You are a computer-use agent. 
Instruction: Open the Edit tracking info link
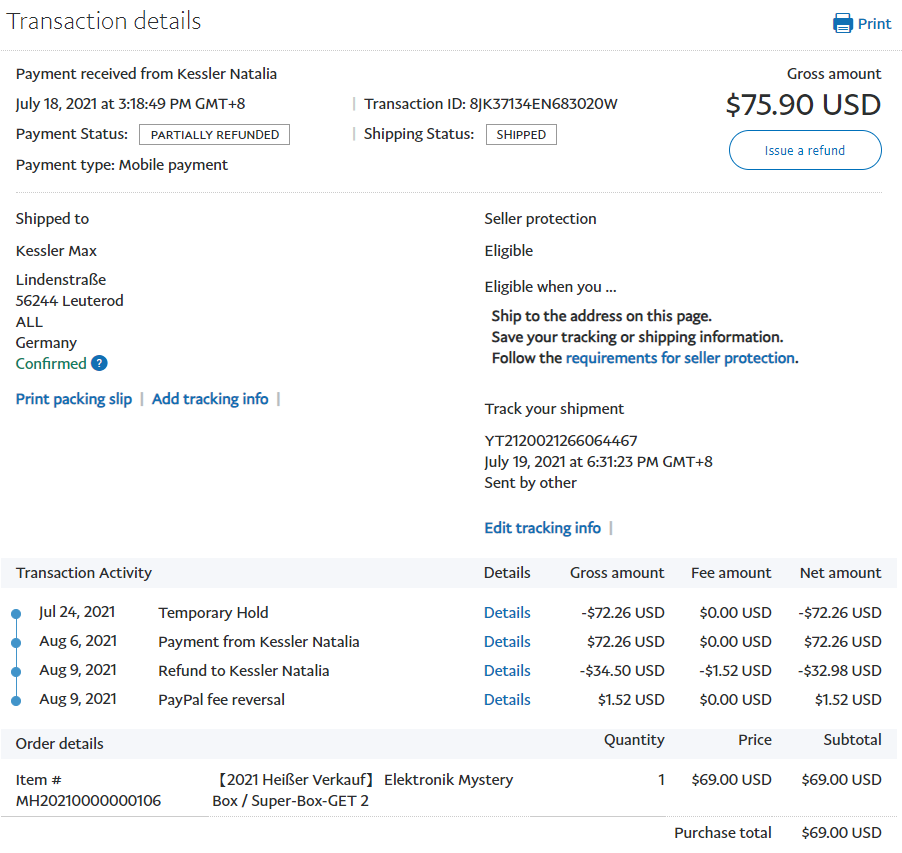(542, 528)
